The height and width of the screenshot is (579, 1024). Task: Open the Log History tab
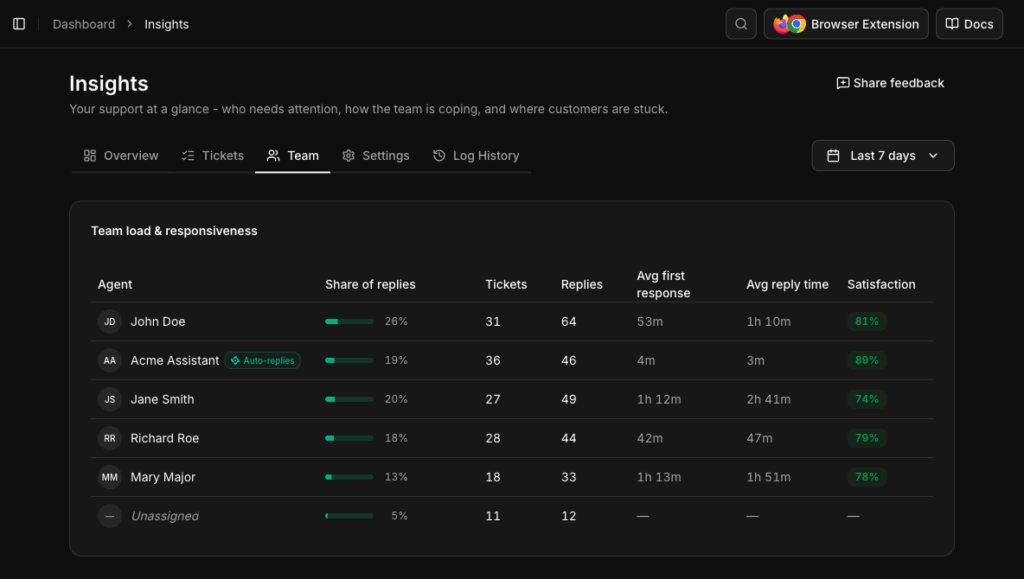(x=475, y=155)
